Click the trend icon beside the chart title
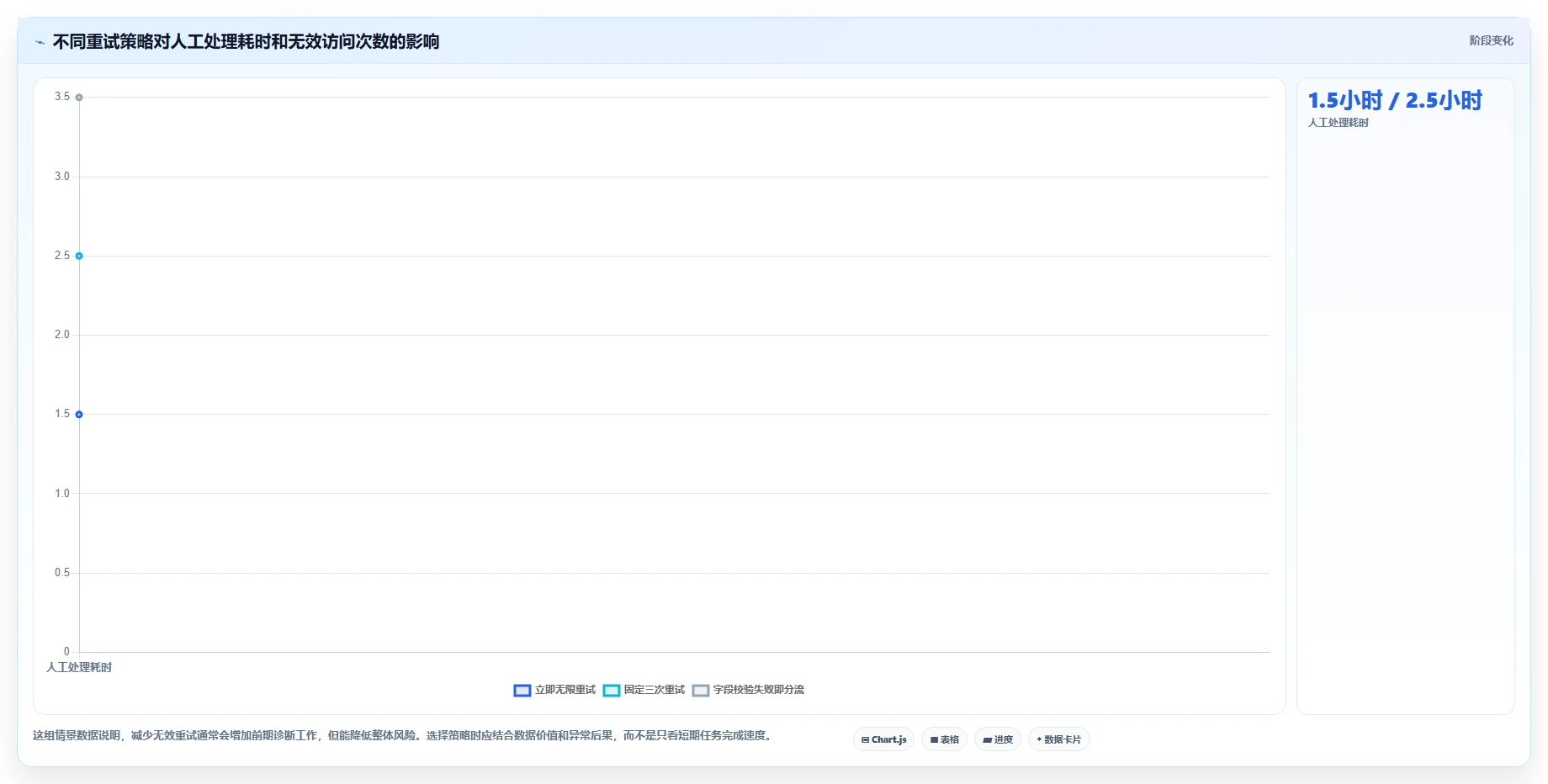Viewport: 1548px width, 784px height. [40, 42]
